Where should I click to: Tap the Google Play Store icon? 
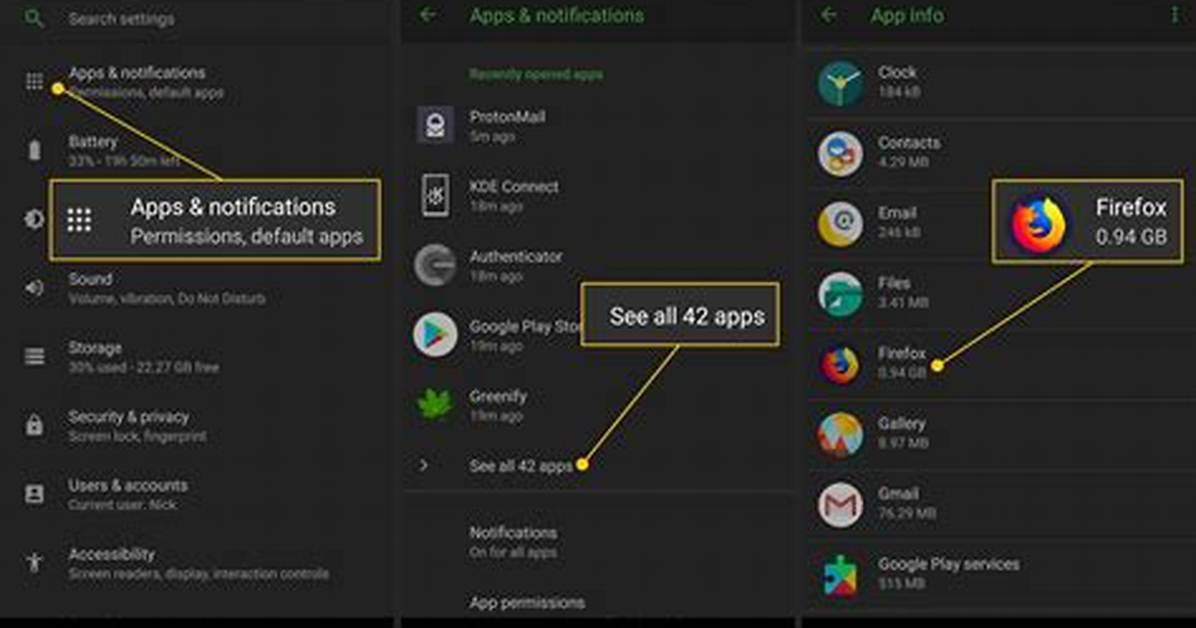(x=436, y=334)
